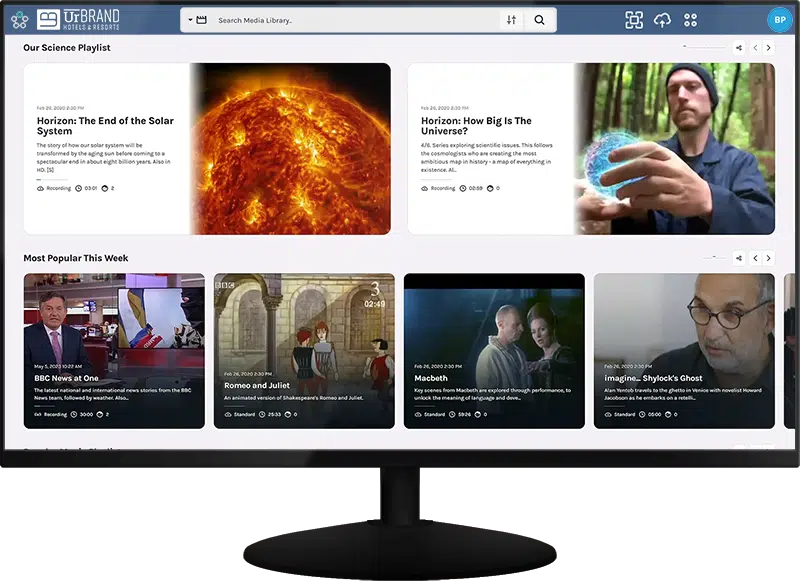Click the 02:49 overlay on Romeo and Juliet

pyautogui.click(x=374, y=304)
